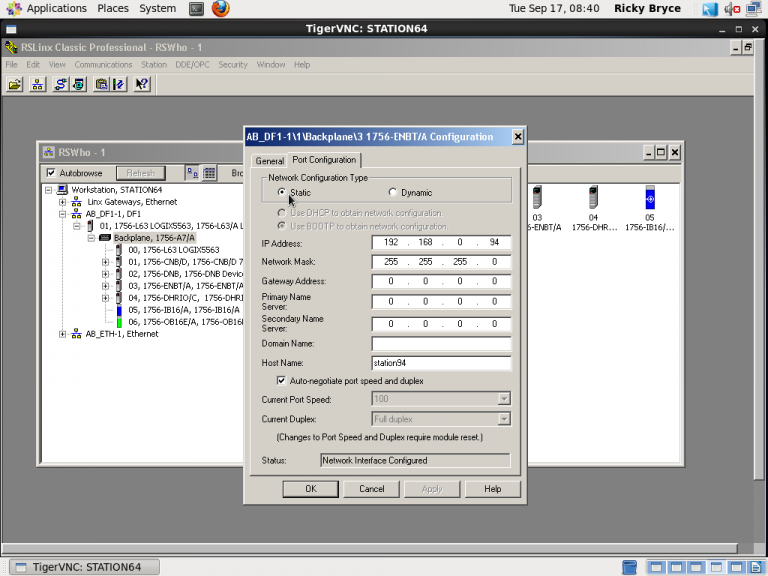Select 00, 1756-L63 LOGIX5563 tree item
The width and height of the screenshot is (768, 576).
[x=173, y=250]
